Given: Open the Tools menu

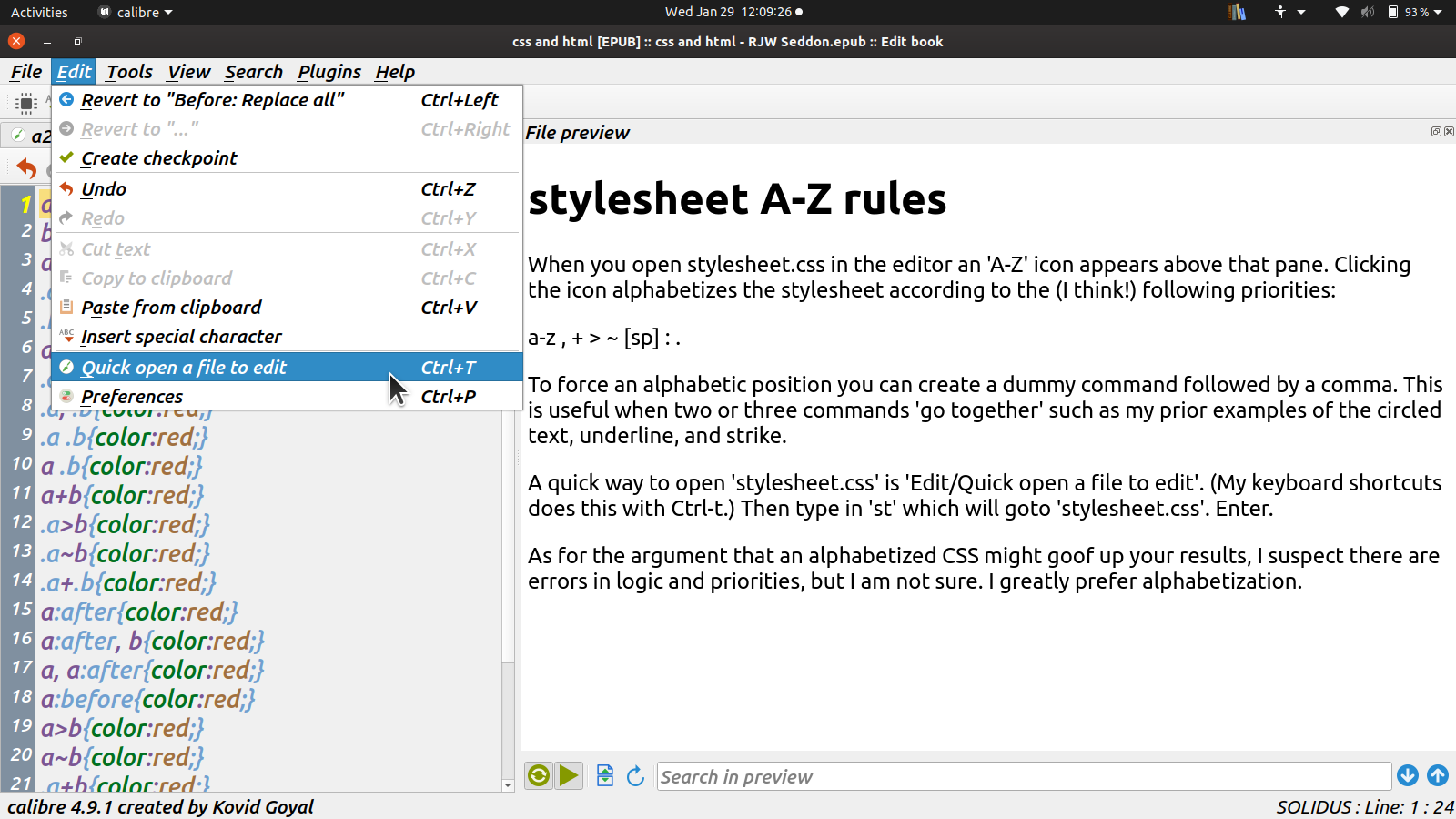Looking at the screenshot, I should tap(129, 72).
